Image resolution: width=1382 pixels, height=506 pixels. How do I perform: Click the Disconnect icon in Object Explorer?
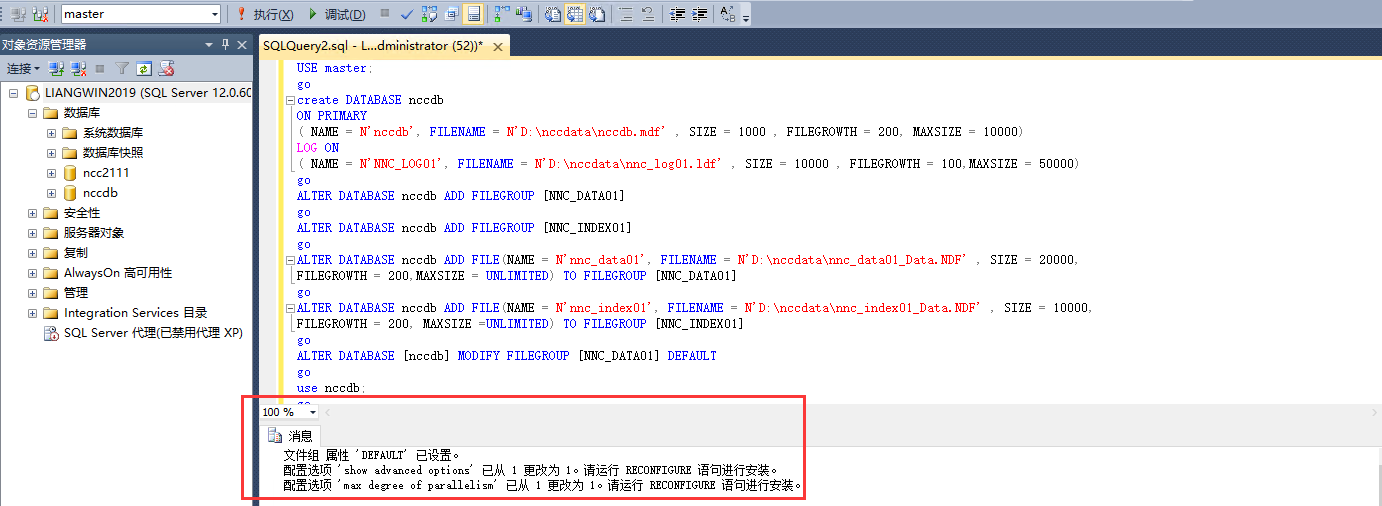[x=77, y=69]
